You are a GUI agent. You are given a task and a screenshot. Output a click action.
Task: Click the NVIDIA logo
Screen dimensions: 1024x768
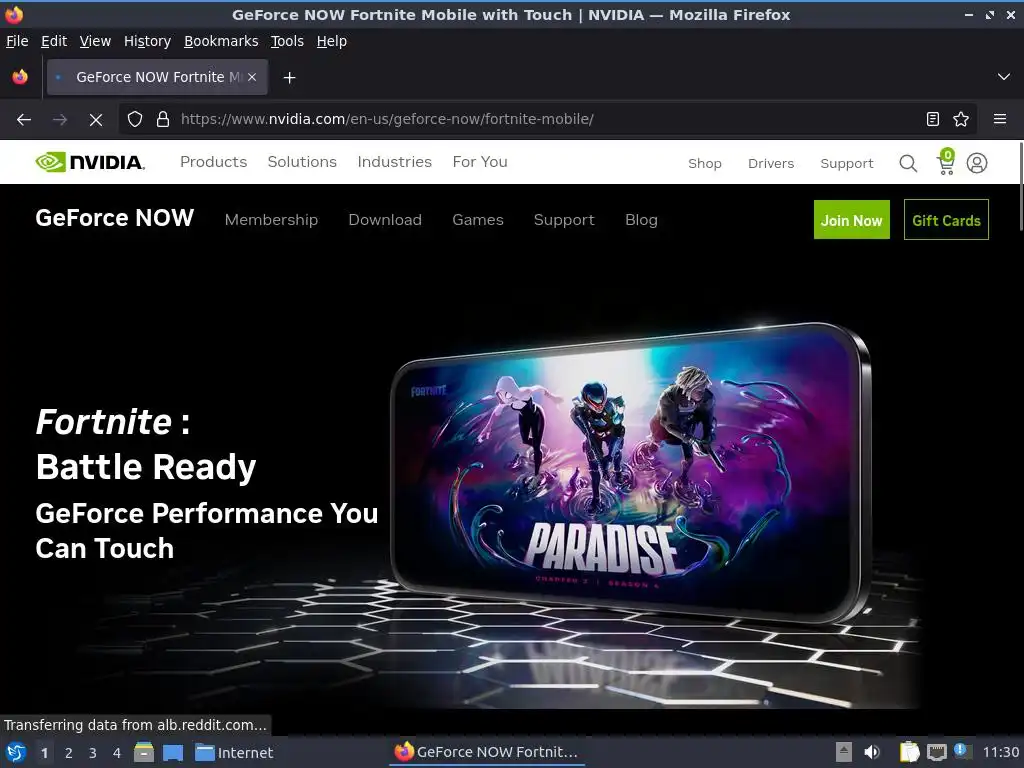pos(90,162)
